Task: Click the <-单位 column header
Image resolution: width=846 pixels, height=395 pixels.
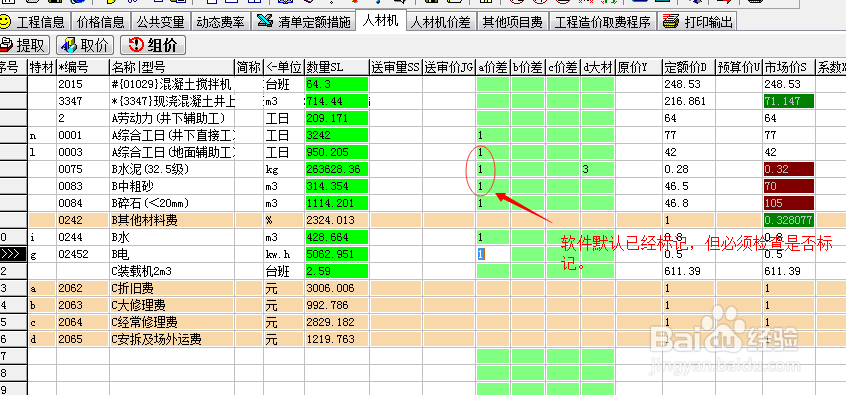Action: click(x=284, y=67)
